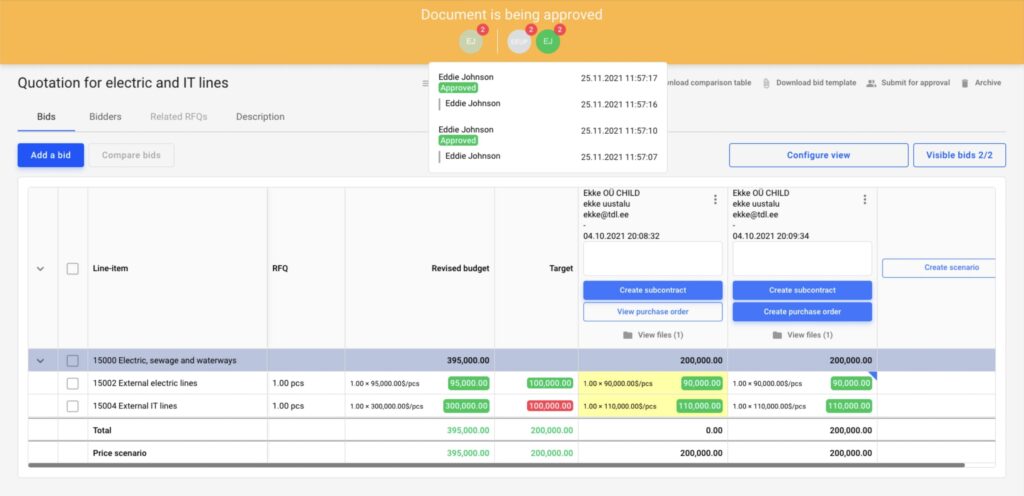Check the 15004 External IT lines checkbox
This screenshot has width=1024, height=496.
[x=72, y=406]
